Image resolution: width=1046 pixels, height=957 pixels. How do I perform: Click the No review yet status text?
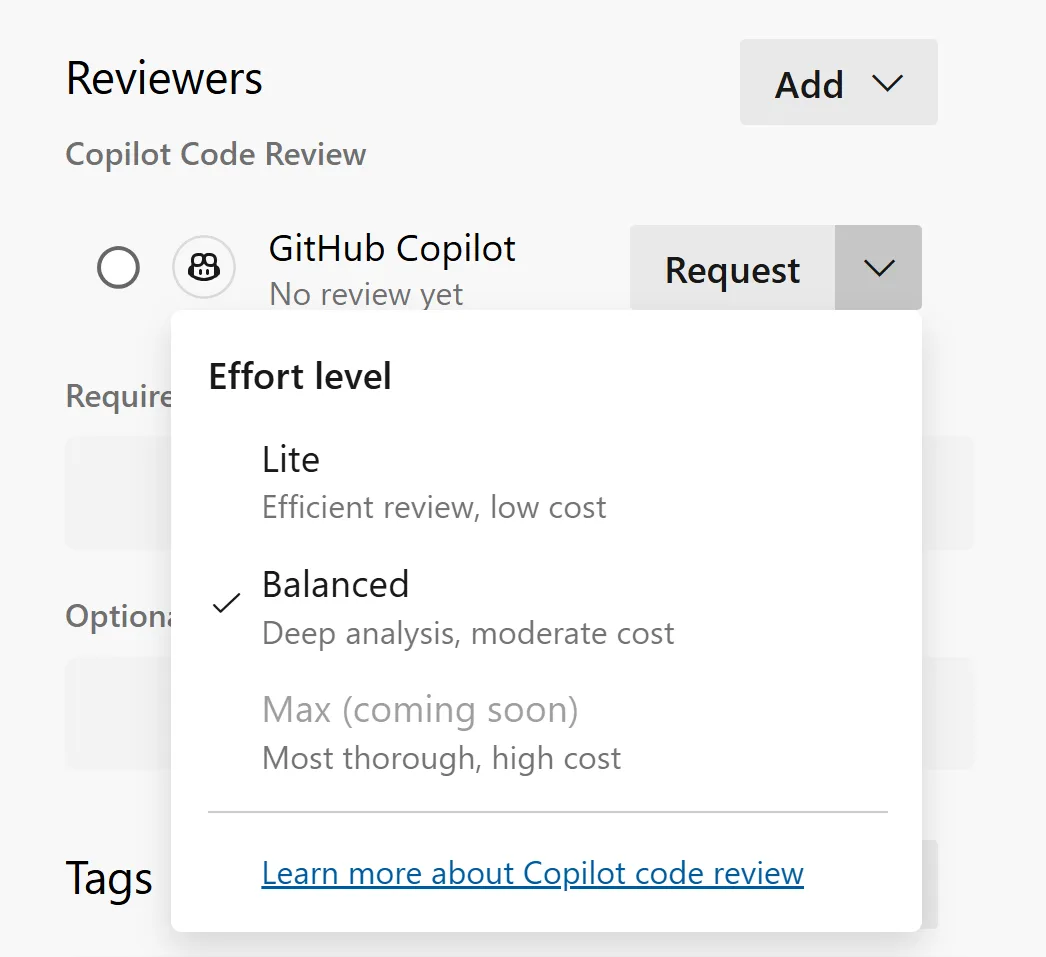(x=366, y=294)
